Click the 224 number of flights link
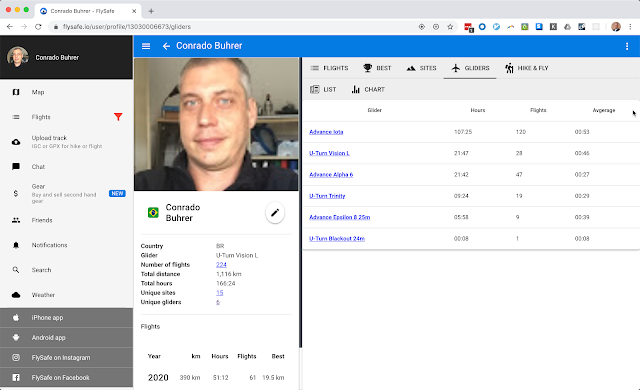 [x=221, y=265]
